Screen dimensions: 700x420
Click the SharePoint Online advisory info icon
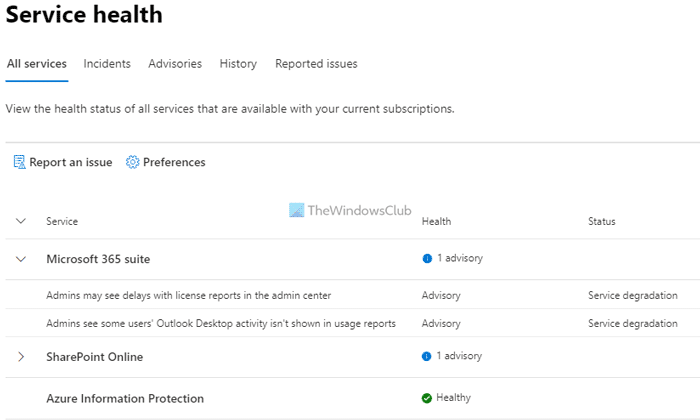[x=427, y=357]
